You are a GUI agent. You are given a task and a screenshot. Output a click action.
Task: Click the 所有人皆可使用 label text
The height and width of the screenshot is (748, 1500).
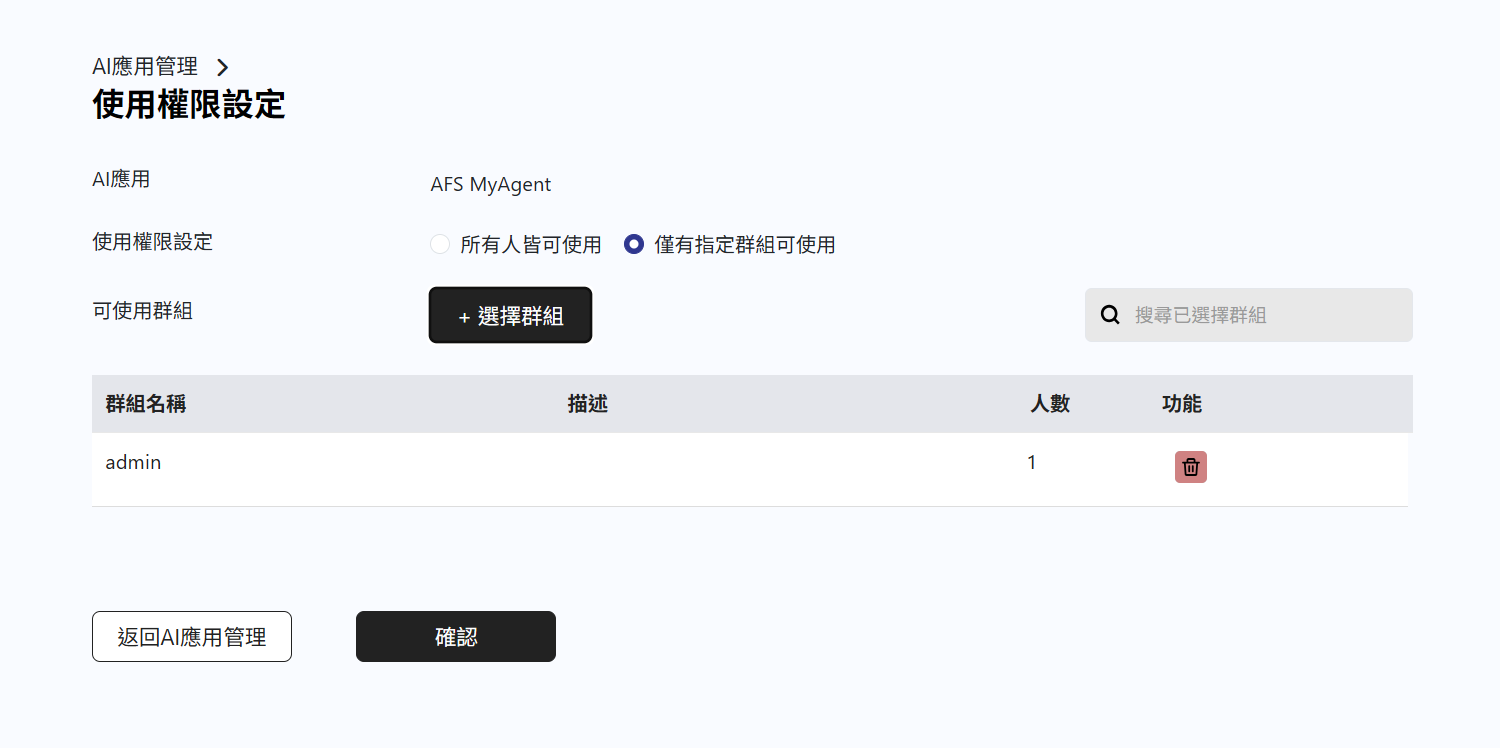point(531,245)
